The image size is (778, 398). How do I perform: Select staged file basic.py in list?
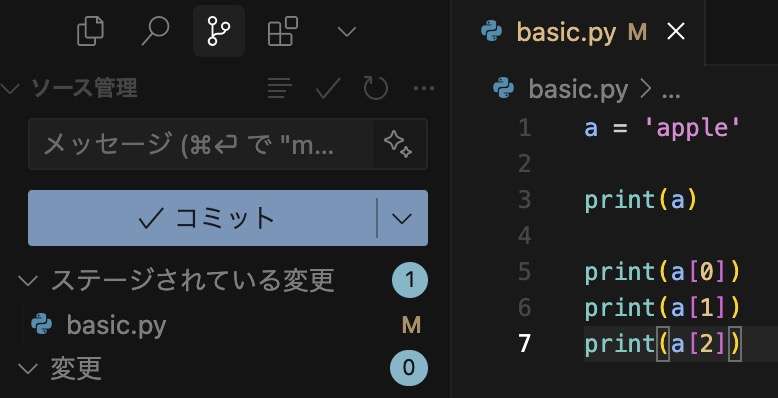(x=224, y=325)
